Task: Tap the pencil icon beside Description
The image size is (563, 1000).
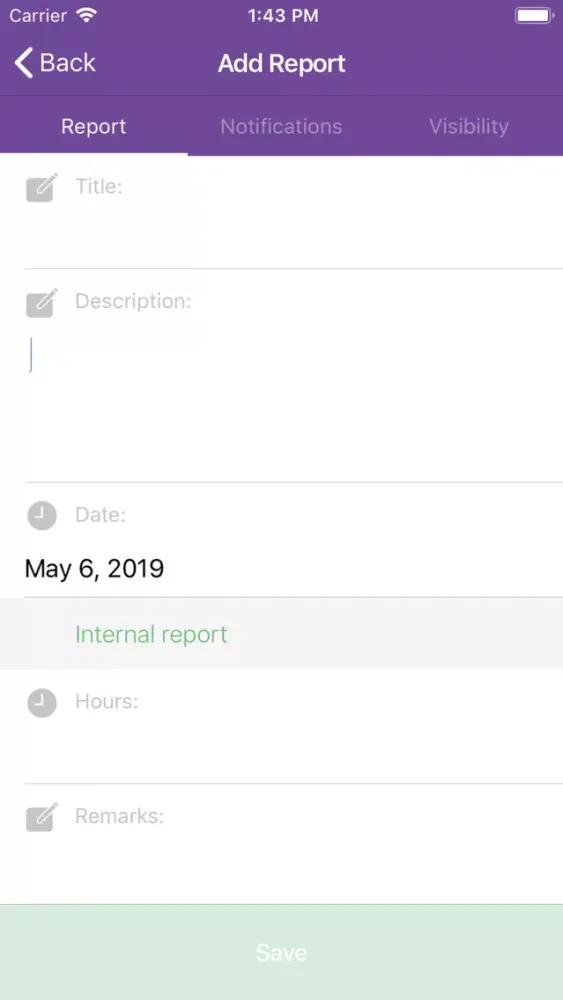Action: point(42,303)
